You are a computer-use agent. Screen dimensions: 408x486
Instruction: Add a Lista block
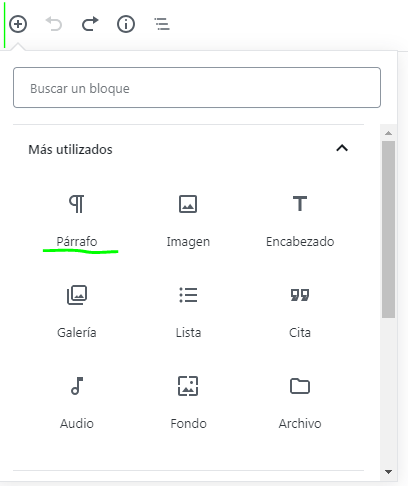pyautogui.click(x=188, y=312)
